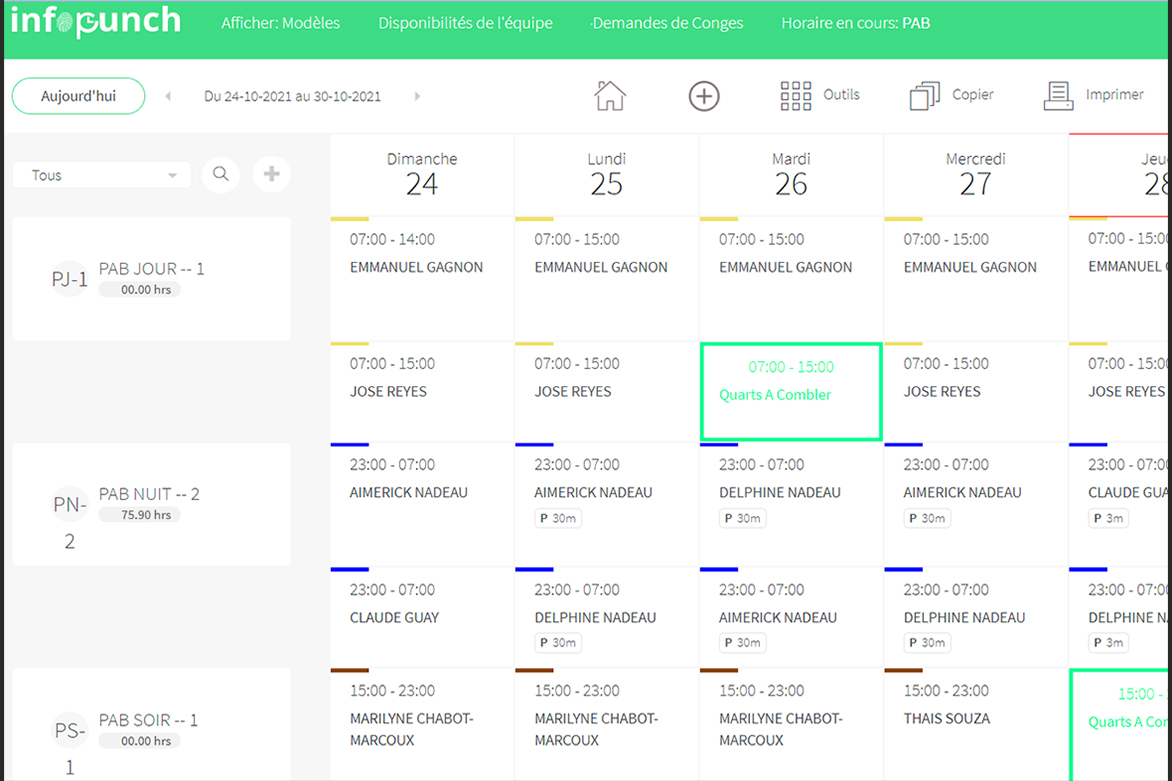Open Afficher: Modèles menu
The height and width of the screenshot is (781, 1172).
click(280, 23)
